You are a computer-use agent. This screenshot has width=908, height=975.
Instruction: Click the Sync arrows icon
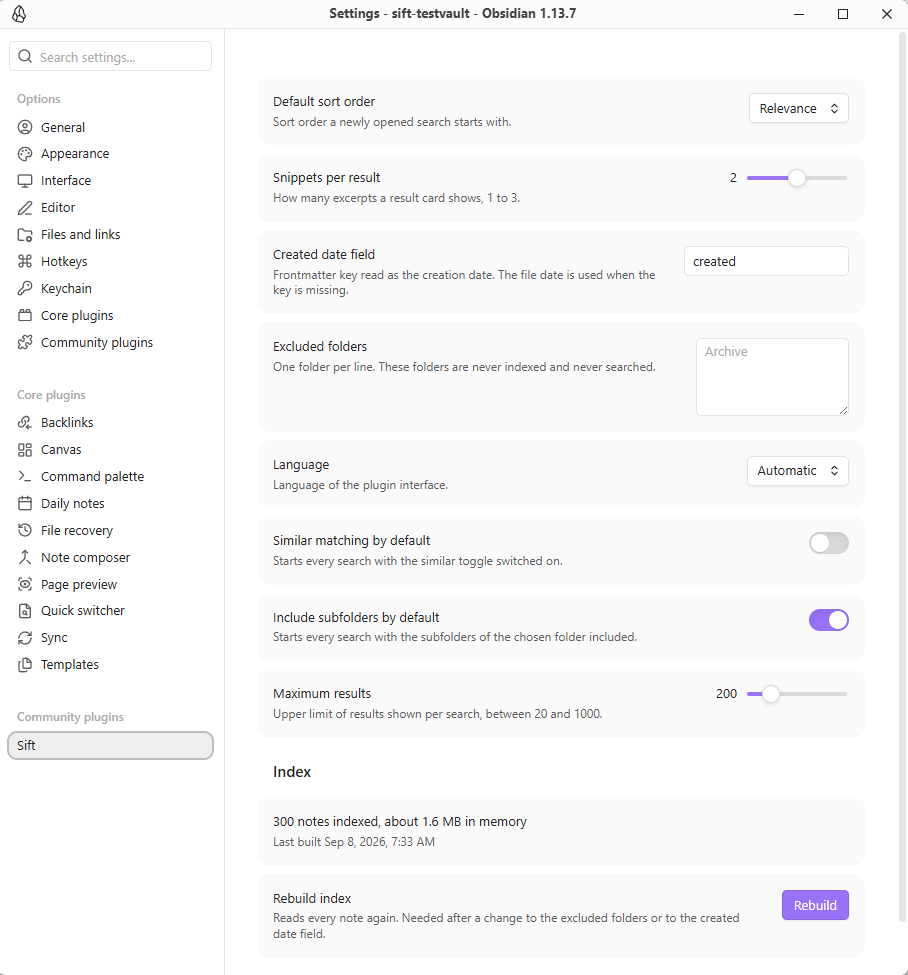25,638
